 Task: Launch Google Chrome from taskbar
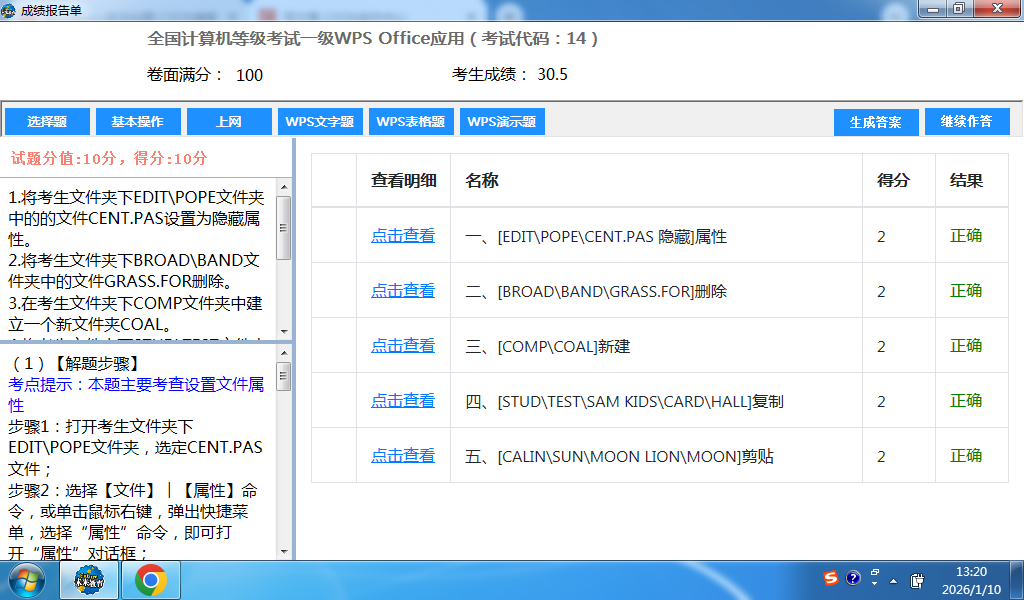point(151,580)
